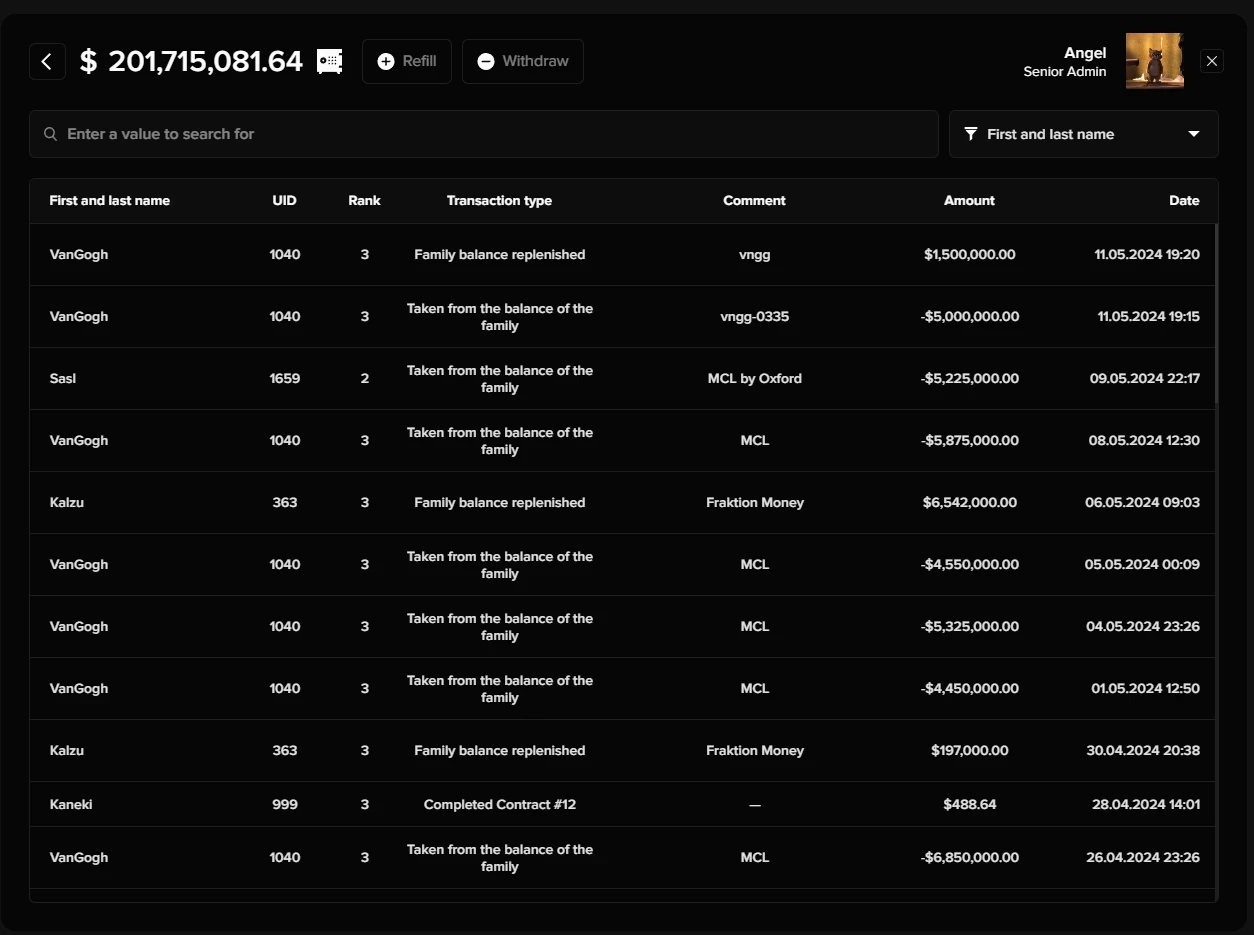Click the plus icon on Refill
Image resolution: width=1254 pixels, height=935 pixels.
[x=386, y=61]
